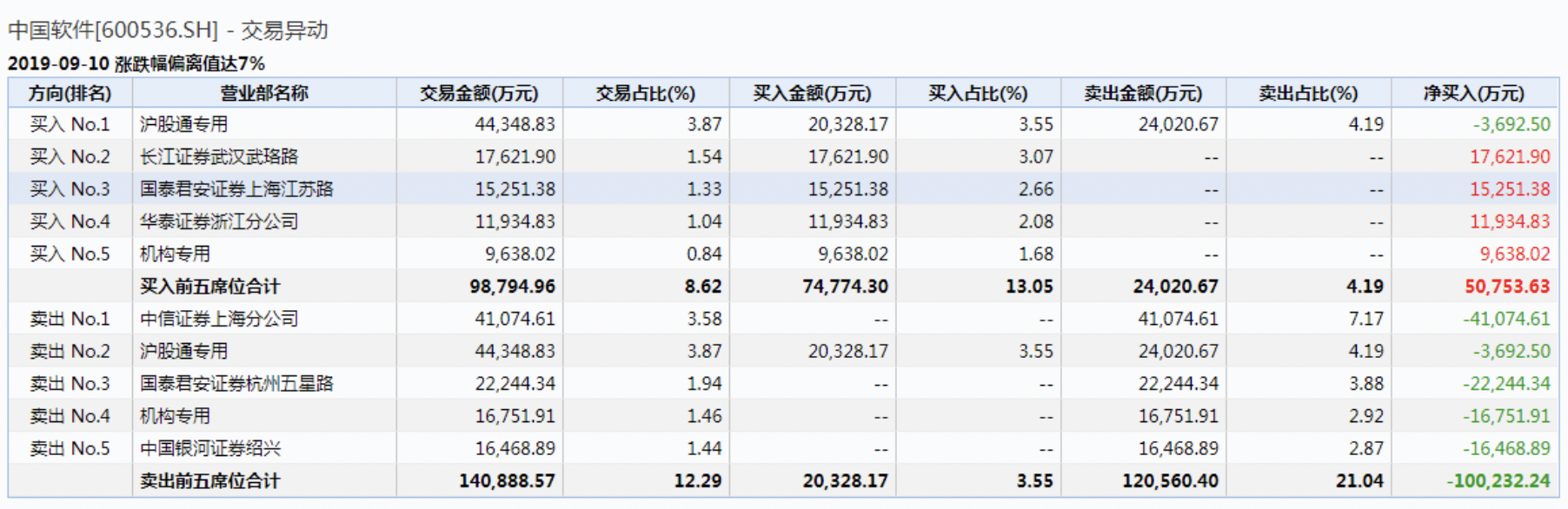Click the 方向(排名) column header

(70, 93)
